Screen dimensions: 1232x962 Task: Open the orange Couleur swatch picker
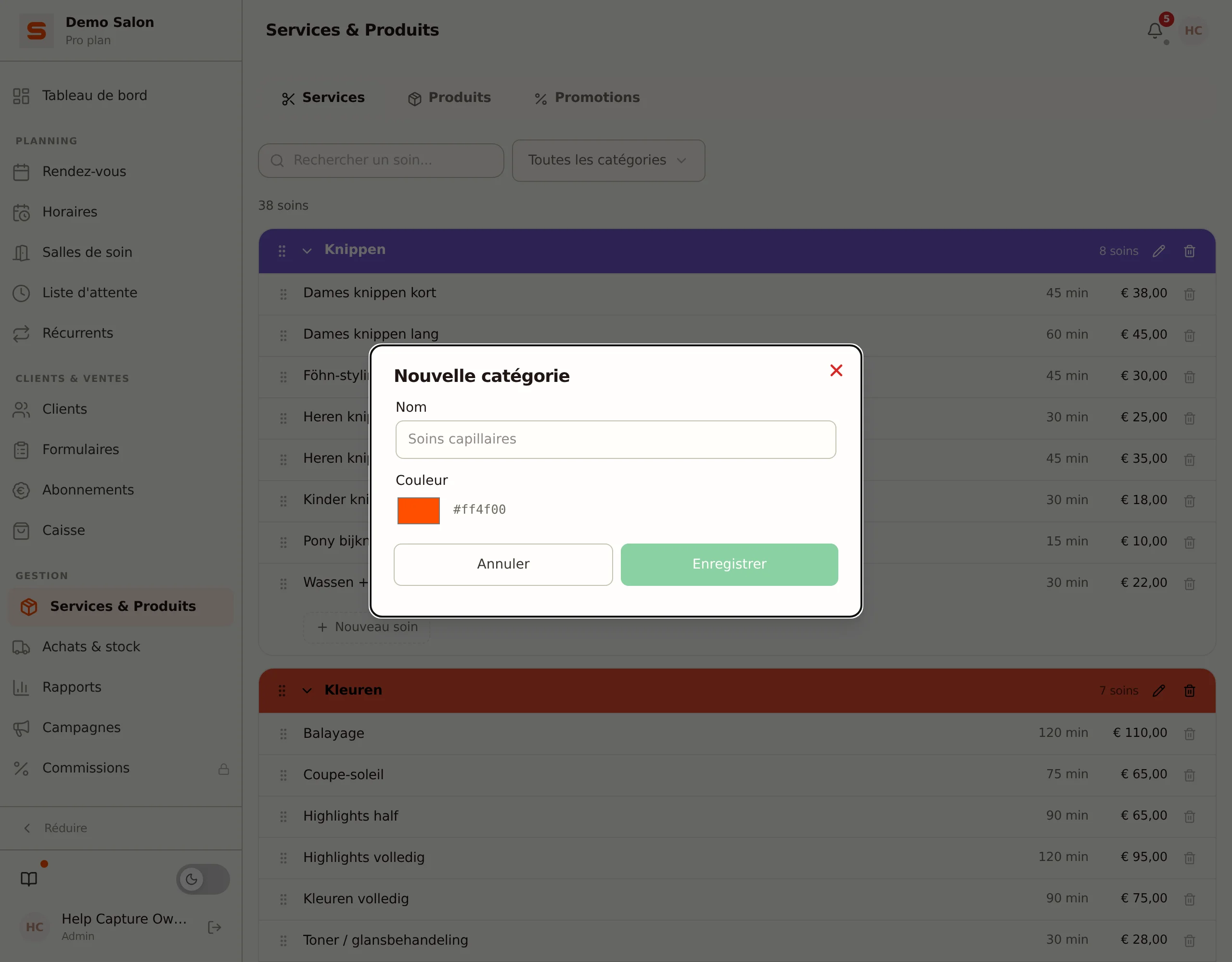coord(418,510)
